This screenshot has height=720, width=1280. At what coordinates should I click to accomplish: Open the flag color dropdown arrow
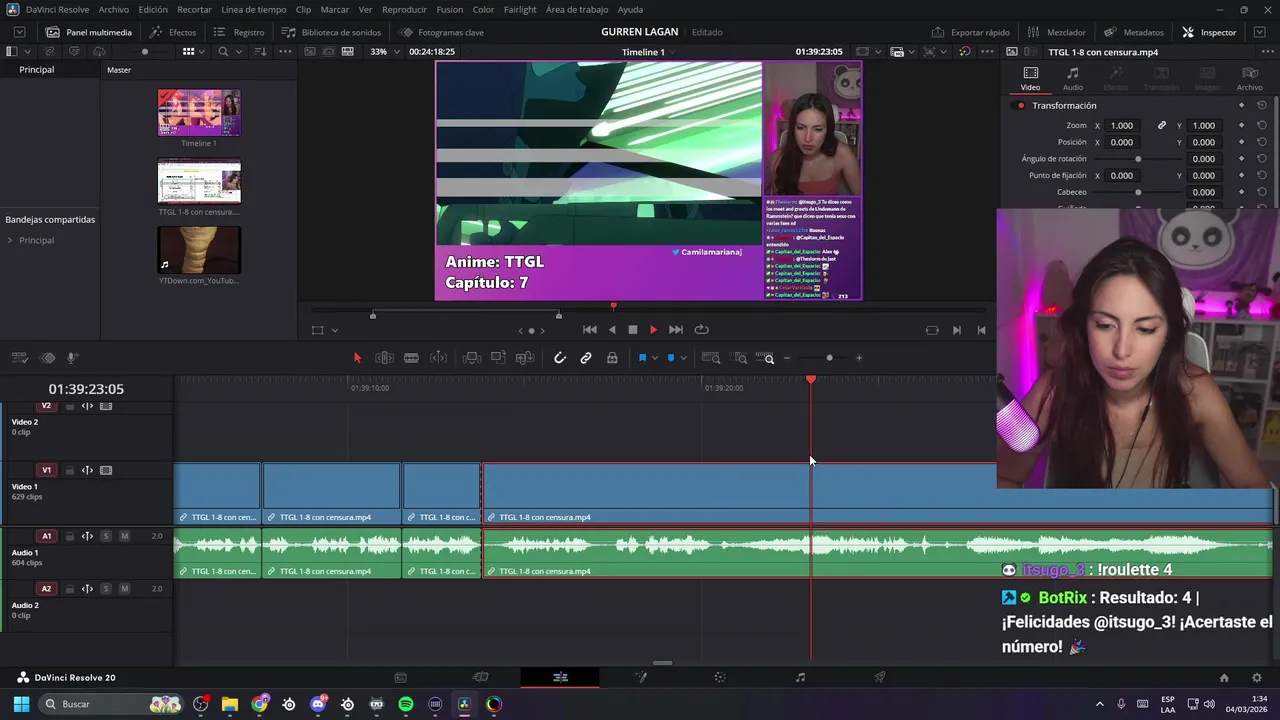click(655, 358)
